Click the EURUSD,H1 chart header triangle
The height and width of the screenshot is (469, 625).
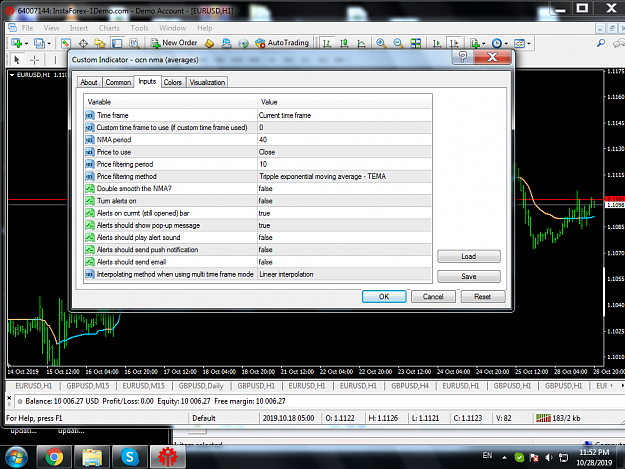pyautogui.click(x=12, y=75)
